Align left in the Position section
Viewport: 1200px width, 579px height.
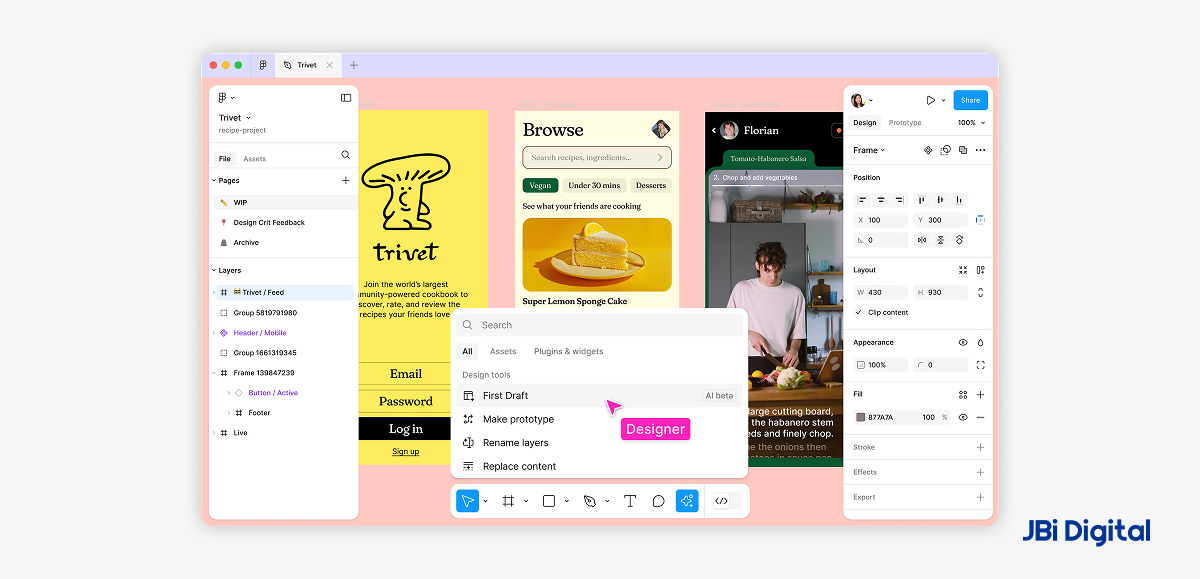(x=863, y=200)
